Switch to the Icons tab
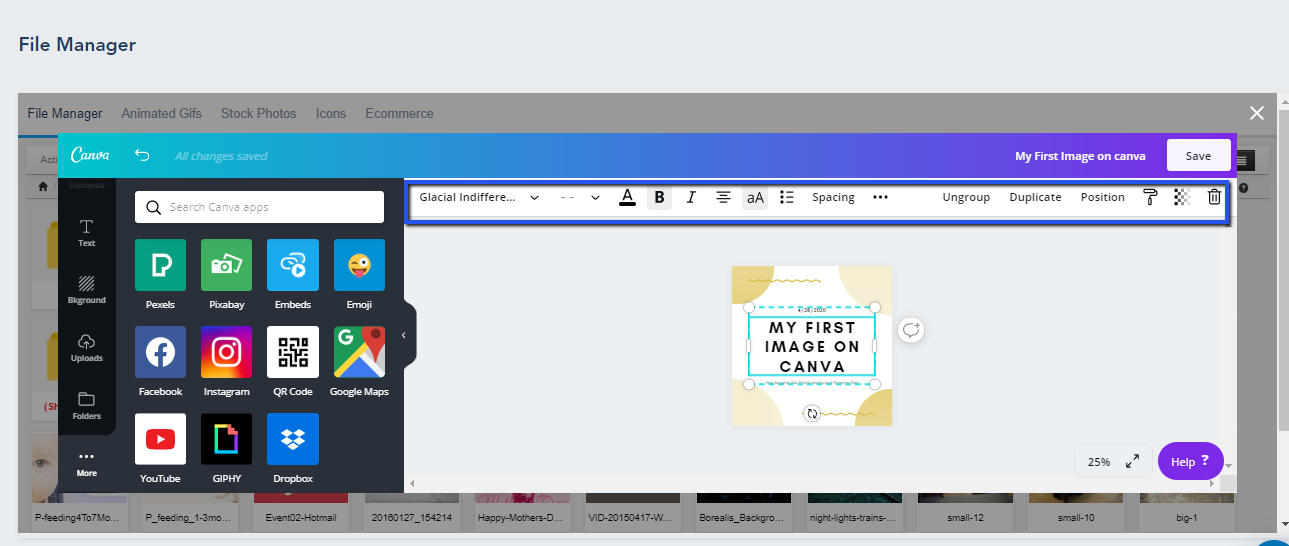Image resolution: width=1289 pixels, height=546 pixels. [x=331, y=113]
